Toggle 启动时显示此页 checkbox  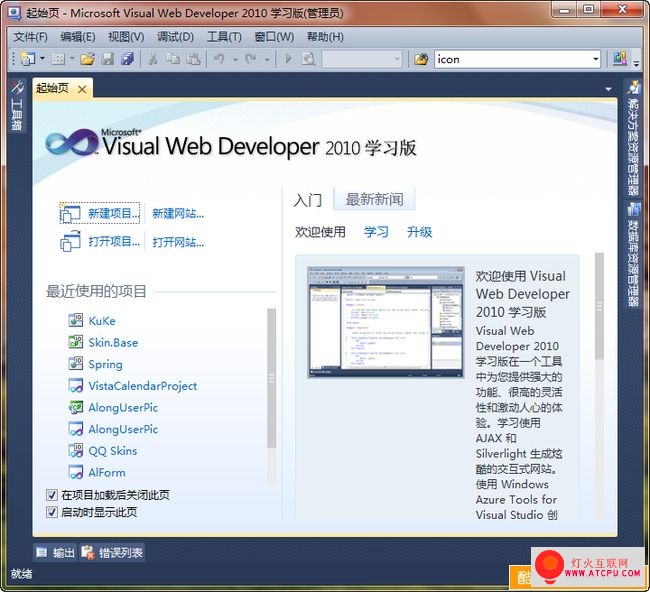(52, 512)
